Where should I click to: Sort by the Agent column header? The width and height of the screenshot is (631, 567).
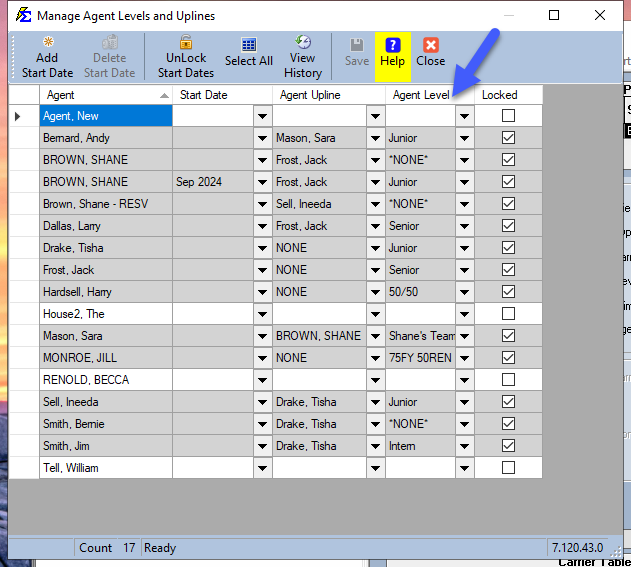click(106, 95)
